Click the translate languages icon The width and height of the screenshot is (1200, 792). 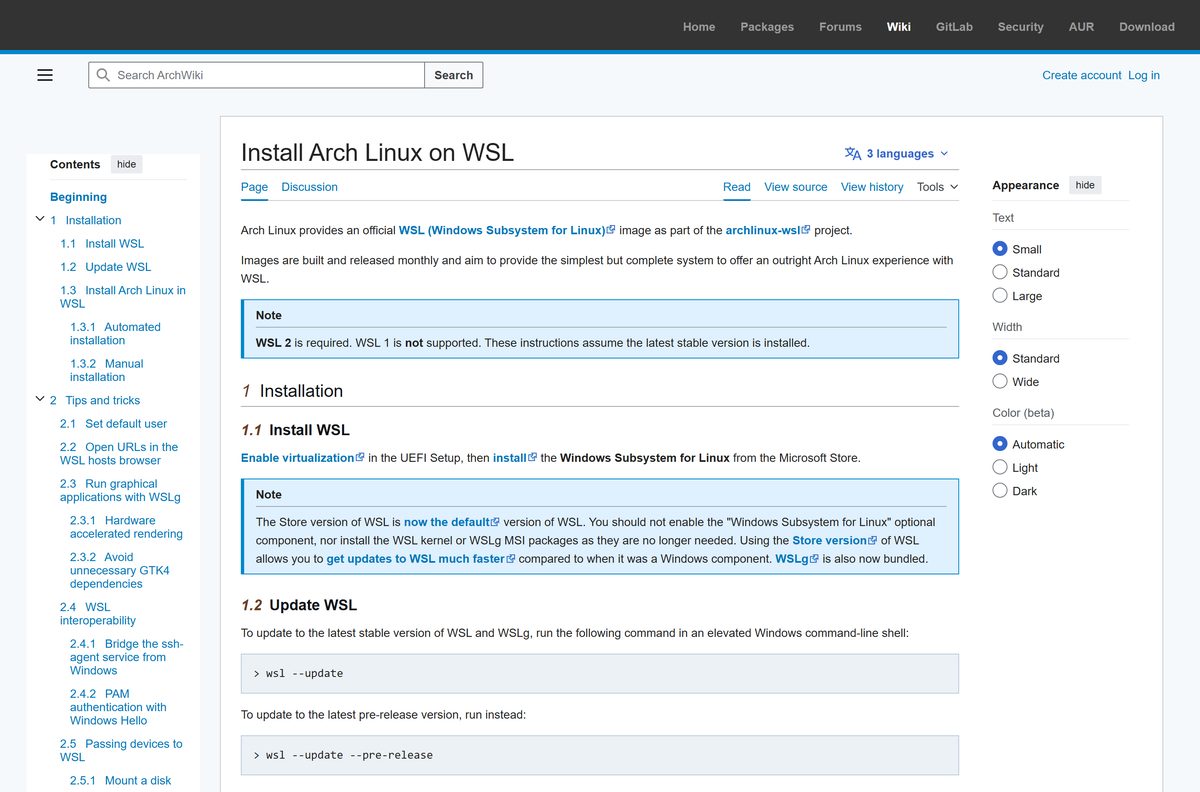point(853,154)
